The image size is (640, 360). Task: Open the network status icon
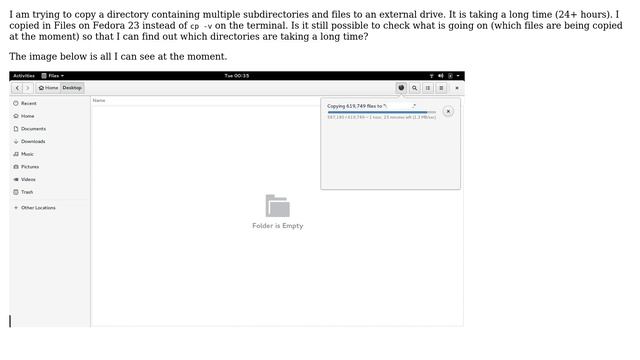click(x=431, y=76)
